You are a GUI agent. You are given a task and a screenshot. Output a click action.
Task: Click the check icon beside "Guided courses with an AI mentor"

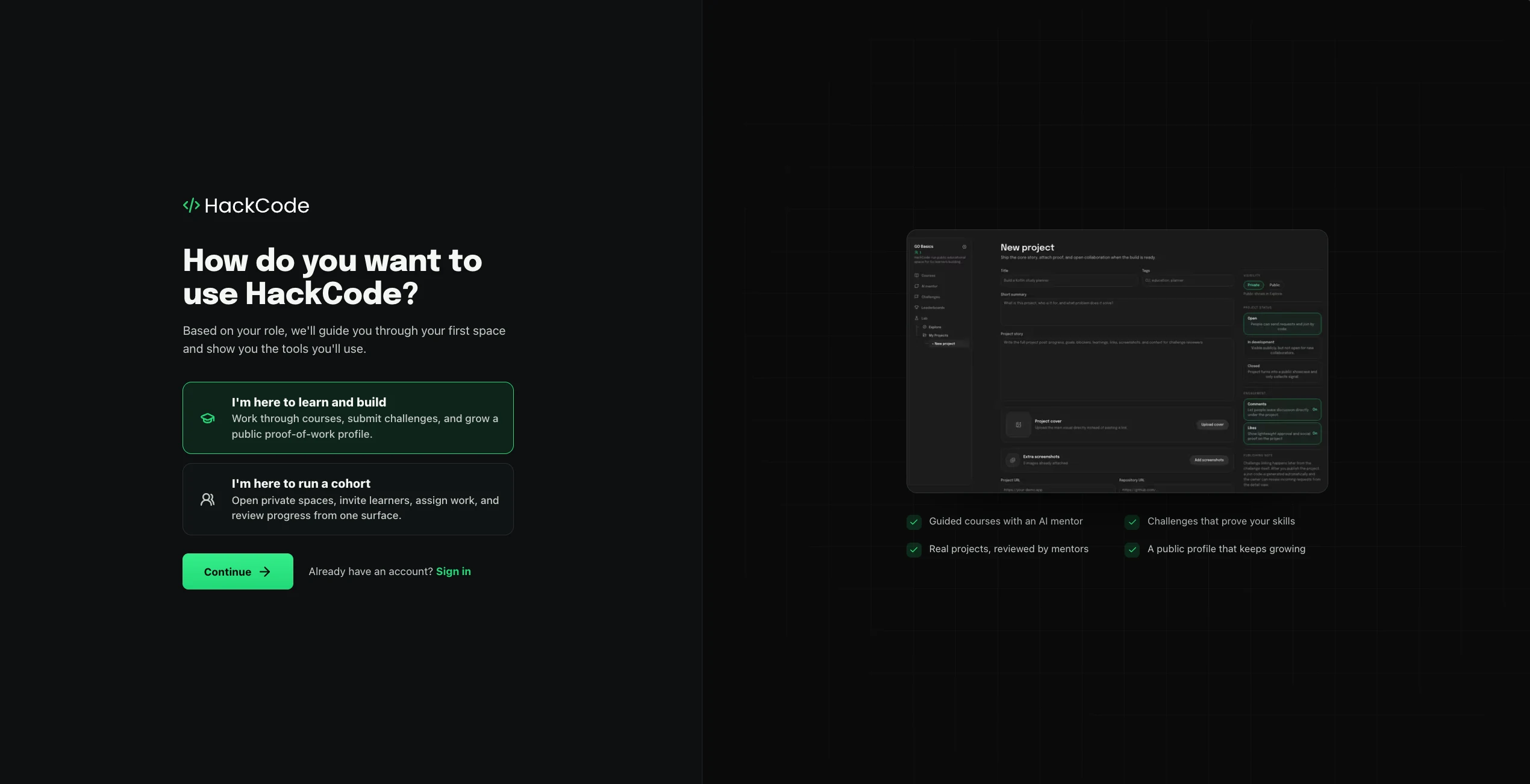914,522
